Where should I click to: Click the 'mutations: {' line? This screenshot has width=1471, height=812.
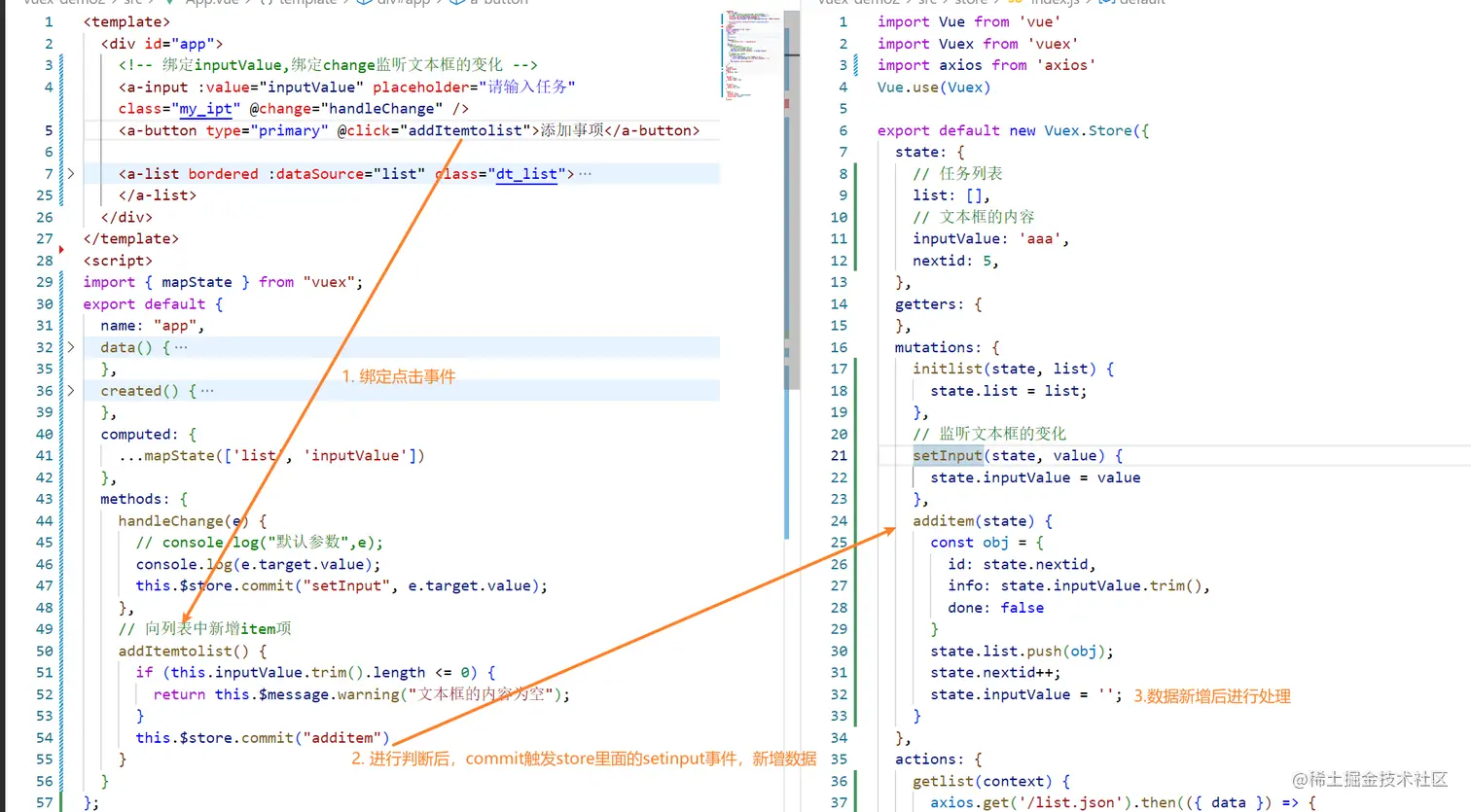coord(948,347)
